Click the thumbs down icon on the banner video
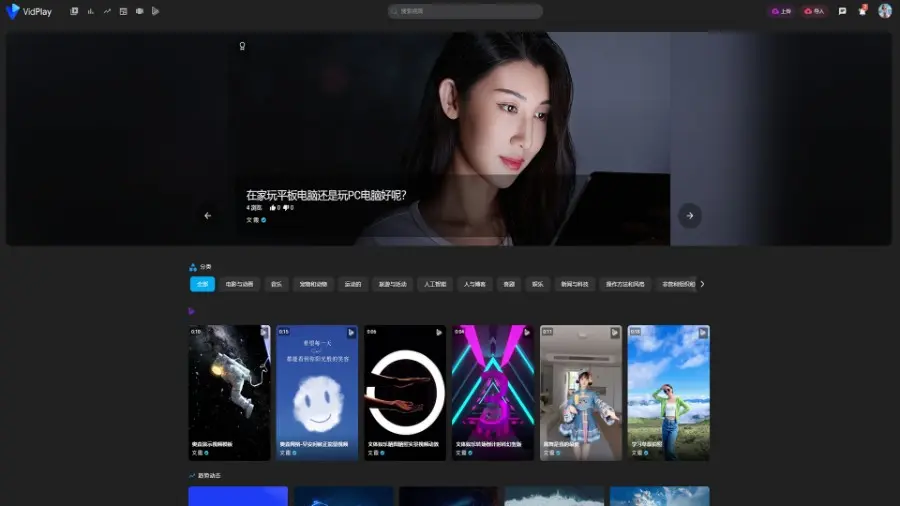This screenshot has height=506, width=900. tap(286, 207)
